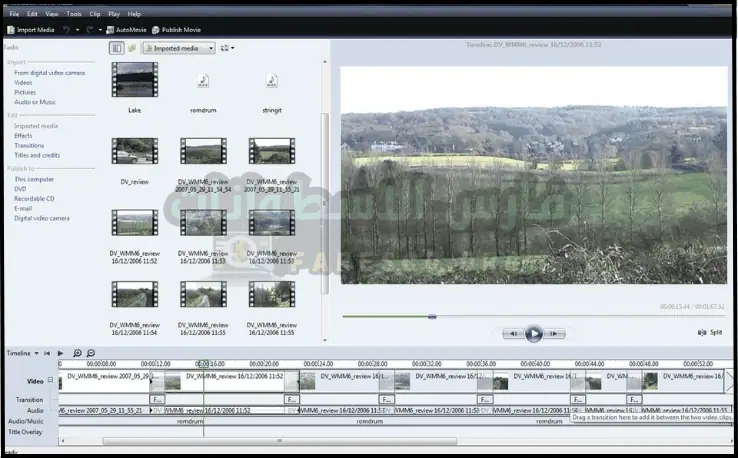738x458 pixels.
Task: Click the Undo arrow icon
Action: coord(66,30)
